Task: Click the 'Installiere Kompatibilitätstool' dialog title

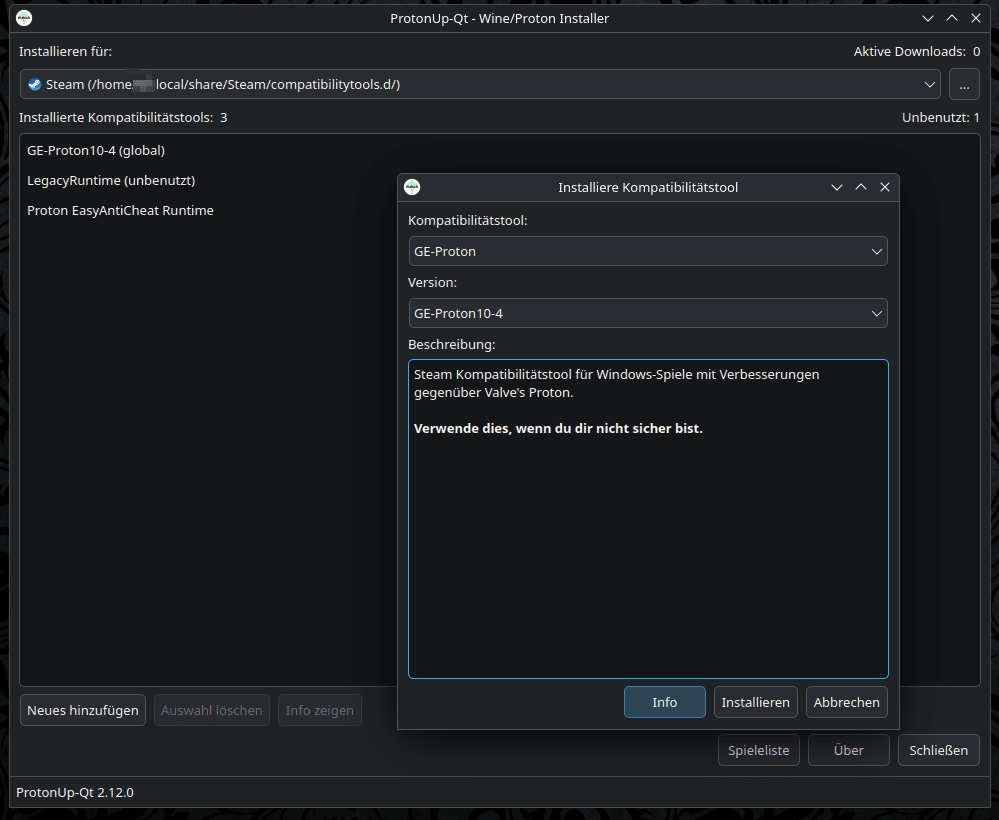Action: pyautogui.click(x=648, y=187)
